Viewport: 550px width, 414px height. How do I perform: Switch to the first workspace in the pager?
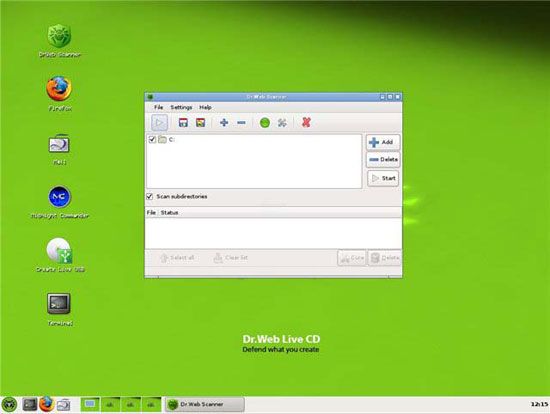90,405
